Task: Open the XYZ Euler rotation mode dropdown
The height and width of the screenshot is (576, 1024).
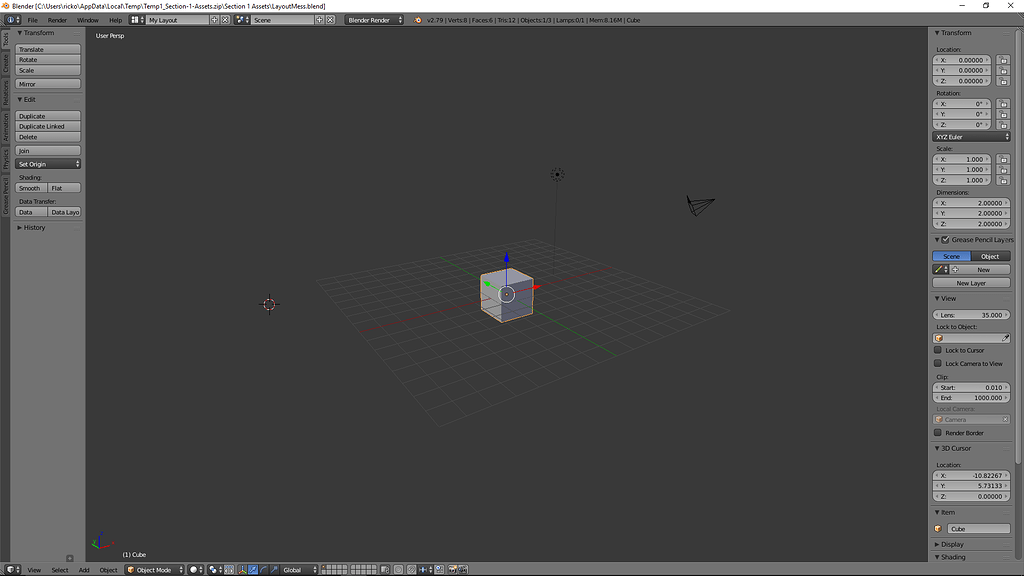Action: pos(973,136)
